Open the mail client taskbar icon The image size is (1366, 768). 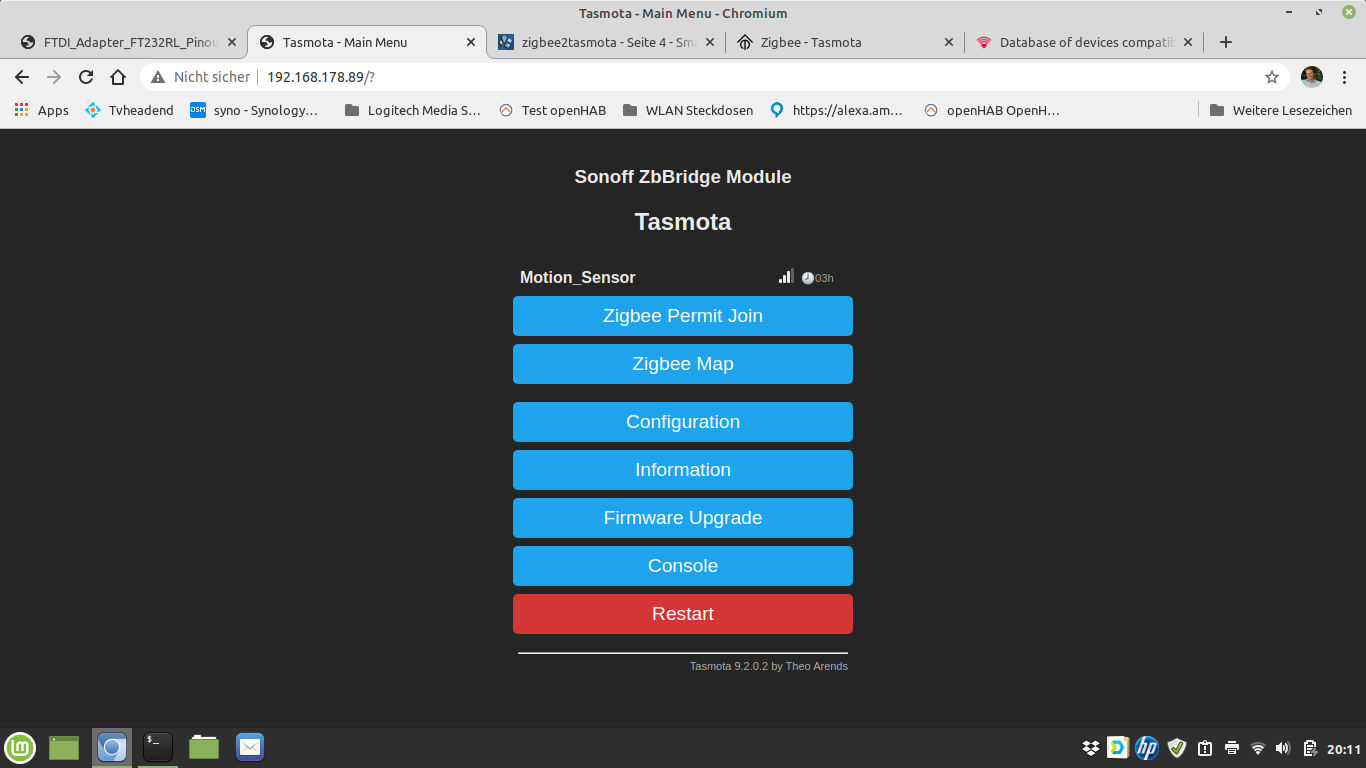click(250, 747)
